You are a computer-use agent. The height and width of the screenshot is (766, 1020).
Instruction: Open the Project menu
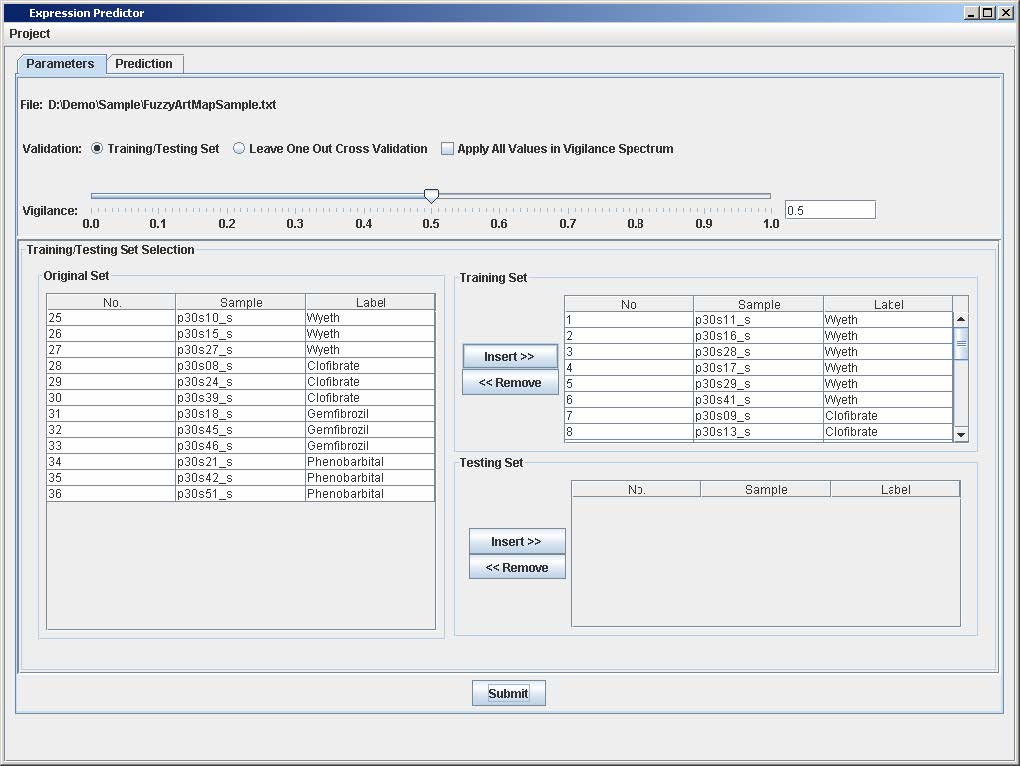(30, 34)
